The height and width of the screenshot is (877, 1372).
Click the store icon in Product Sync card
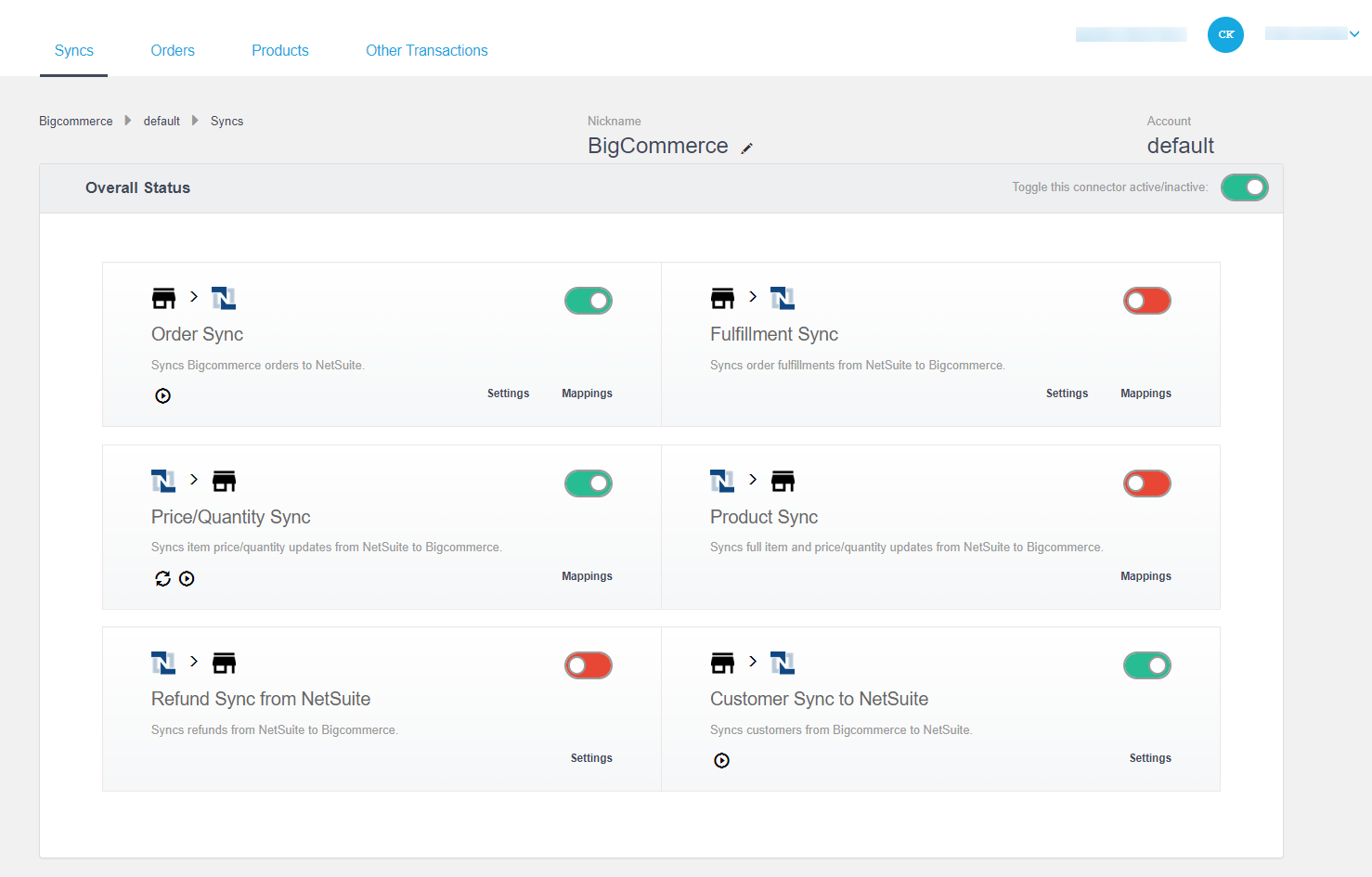[x=783, y=481]
